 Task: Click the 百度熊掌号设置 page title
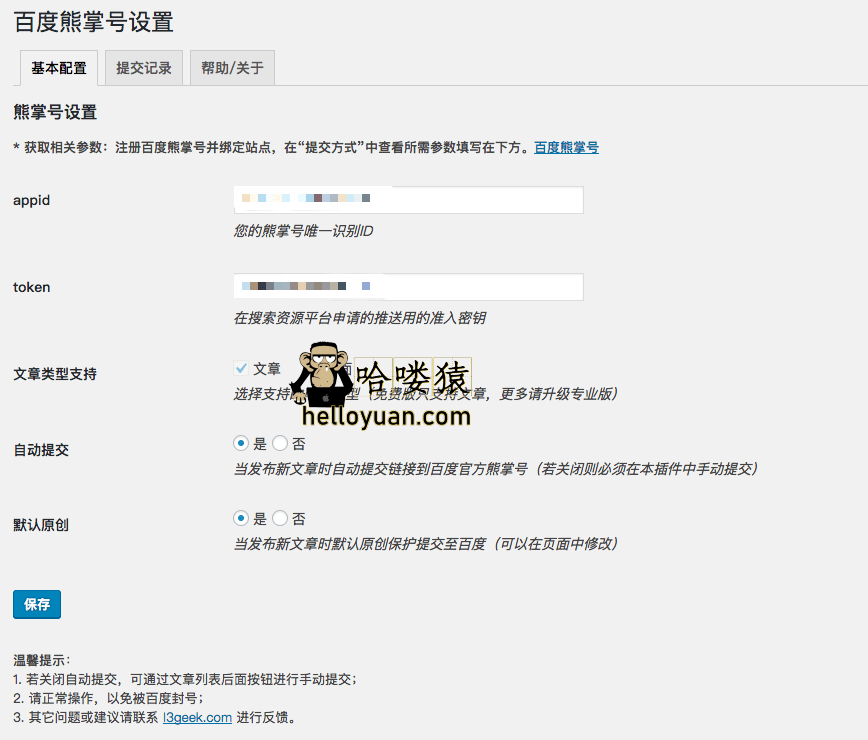click(94, 23)
